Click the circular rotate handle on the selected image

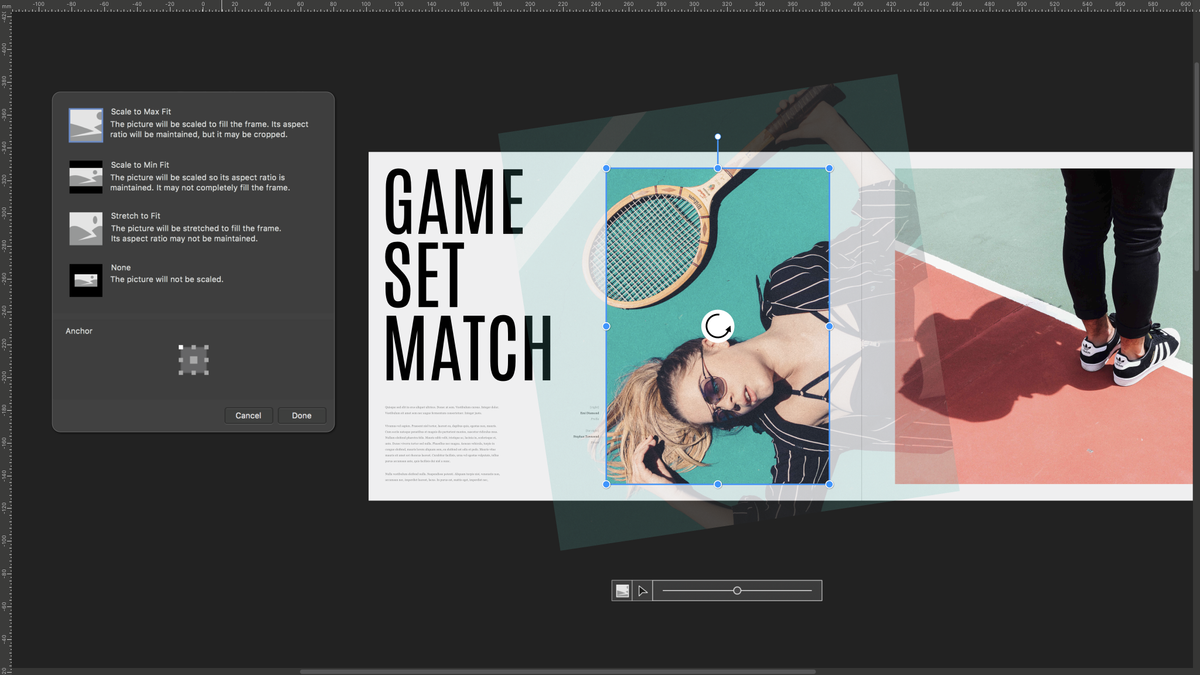[x=717, y=325]
